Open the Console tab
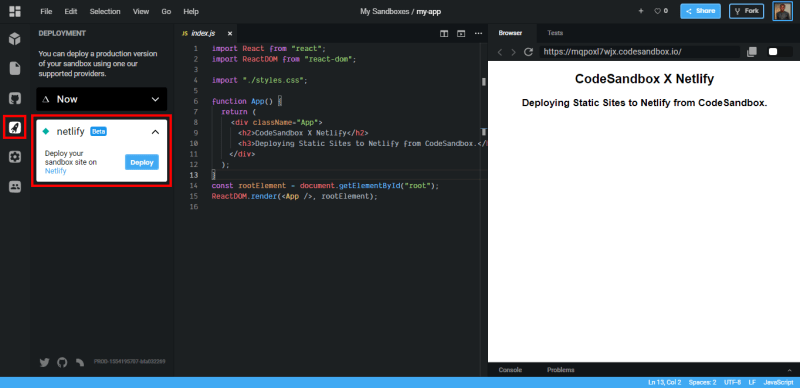This screenshot has width=800, height=388. coord(510,370)
